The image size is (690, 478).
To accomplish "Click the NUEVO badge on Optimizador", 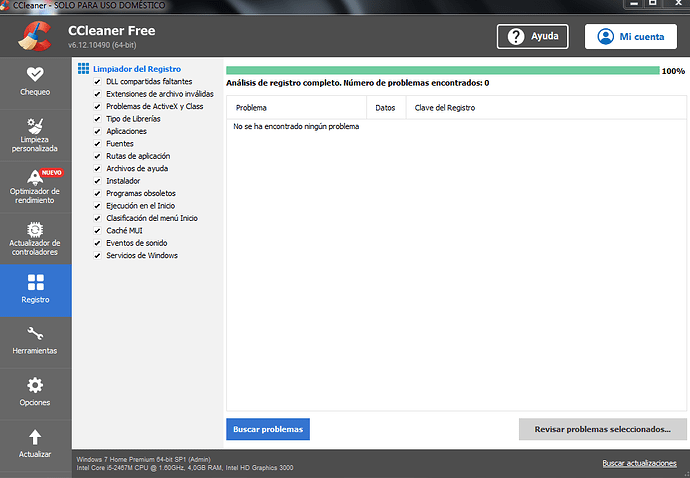I will pos(51,173).
